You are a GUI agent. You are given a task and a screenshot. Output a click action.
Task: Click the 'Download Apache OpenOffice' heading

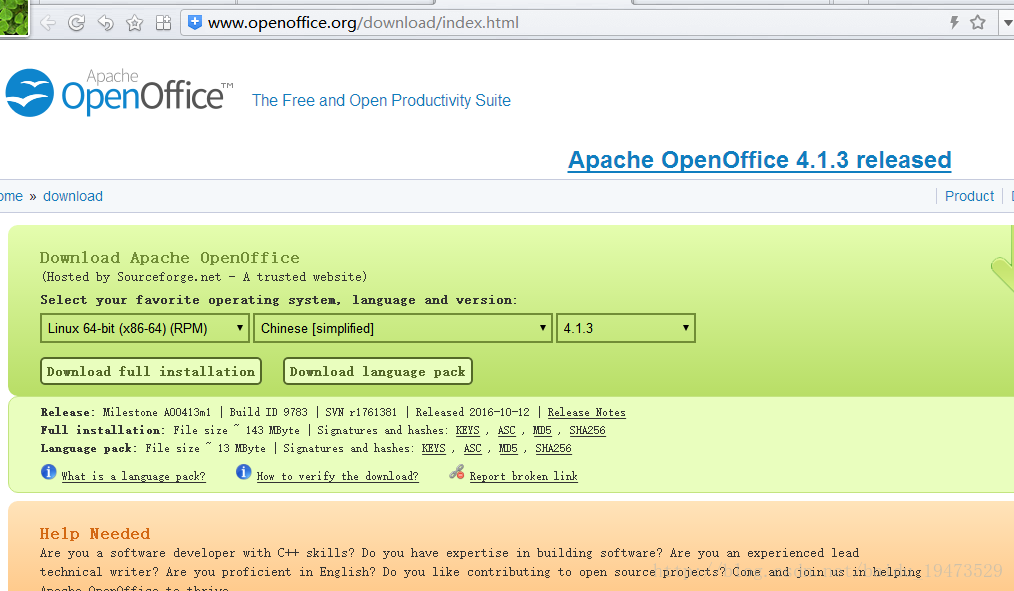pos(169,257)
